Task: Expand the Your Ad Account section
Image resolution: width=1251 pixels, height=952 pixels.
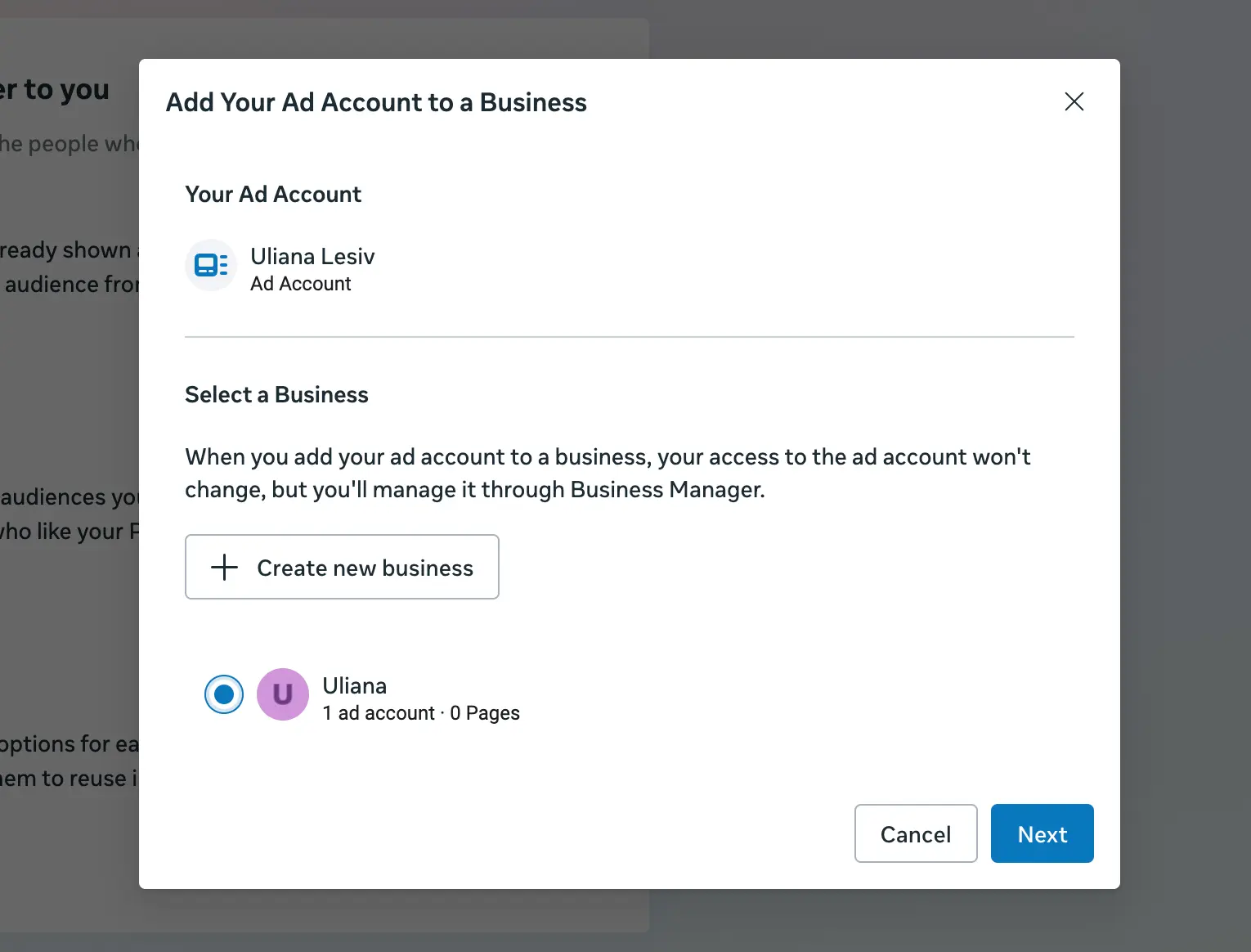Action: [273, 194]
